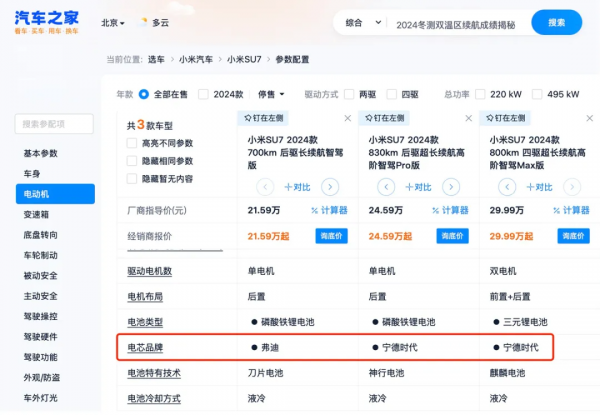600x415 pixels.
Task: Go to next model in 700km column
Action: (x=330, y=187)
